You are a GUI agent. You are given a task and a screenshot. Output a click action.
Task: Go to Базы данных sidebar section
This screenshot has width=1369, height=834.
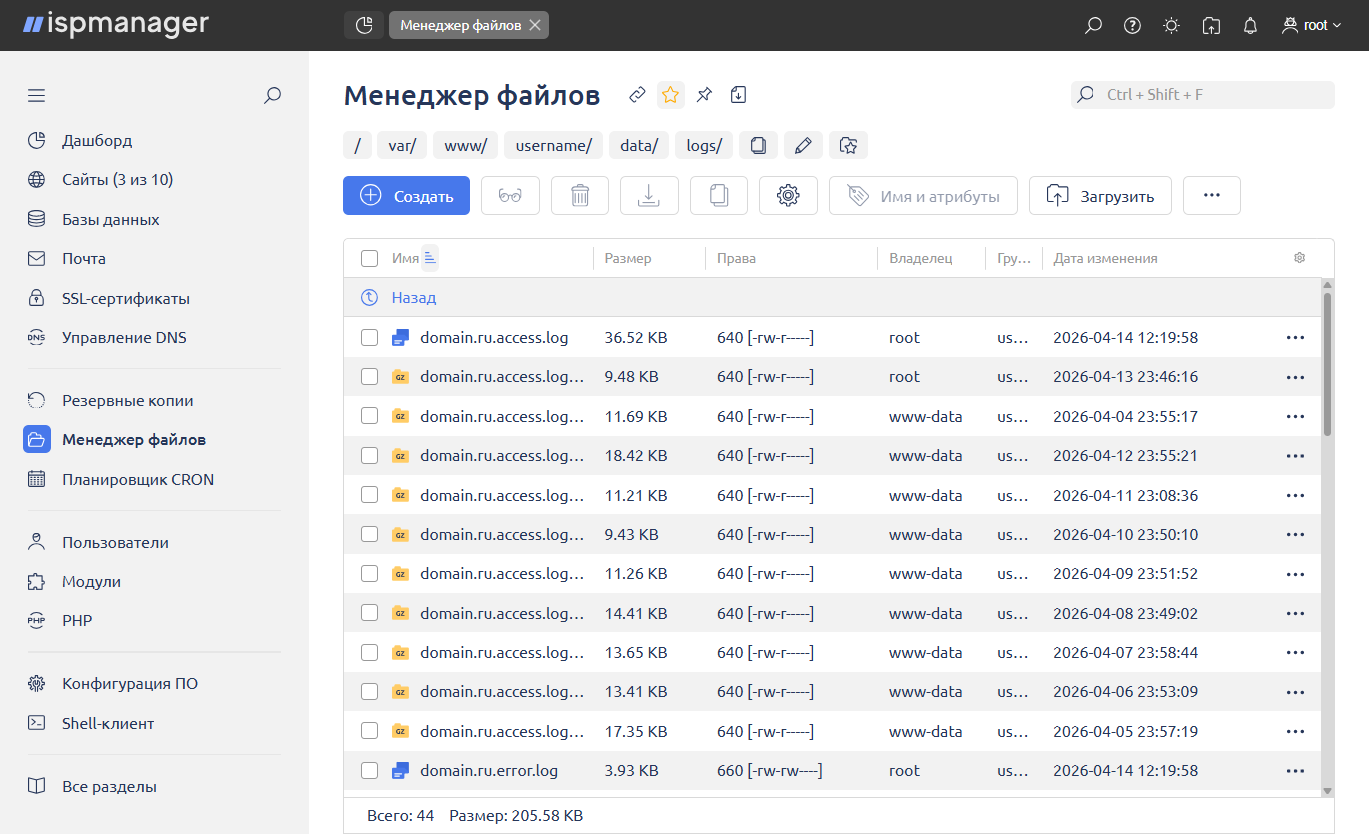point(110,219)
